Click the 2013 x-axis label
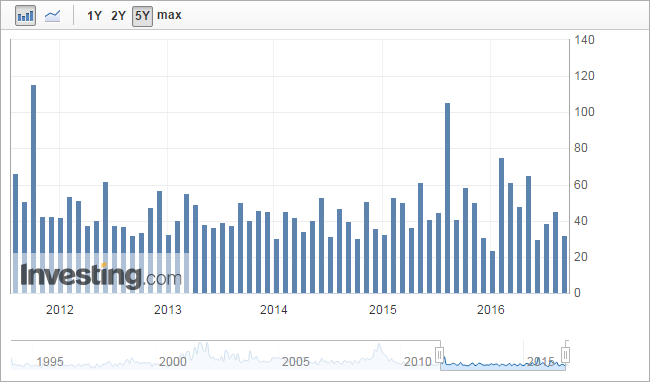 click(x=167, y=309)
